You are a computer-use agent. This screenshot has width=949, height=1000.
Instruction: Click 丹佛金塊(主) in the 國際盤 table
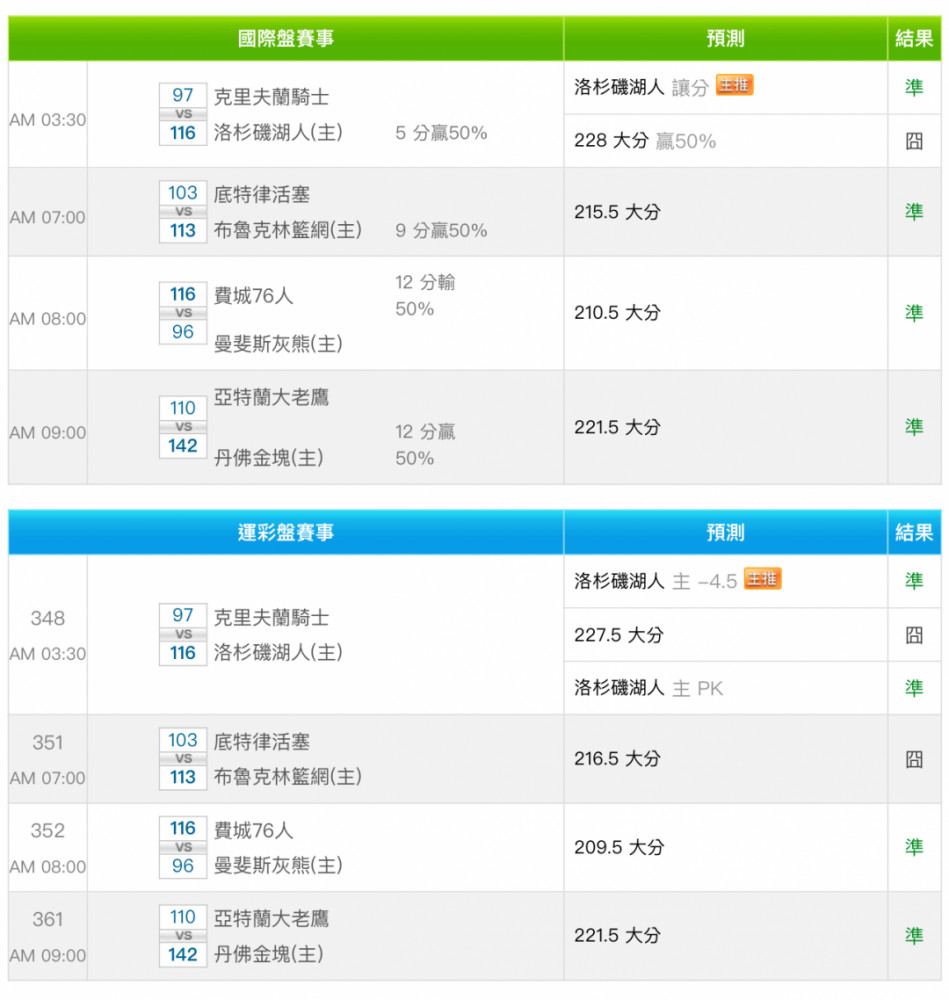[269, 457]
